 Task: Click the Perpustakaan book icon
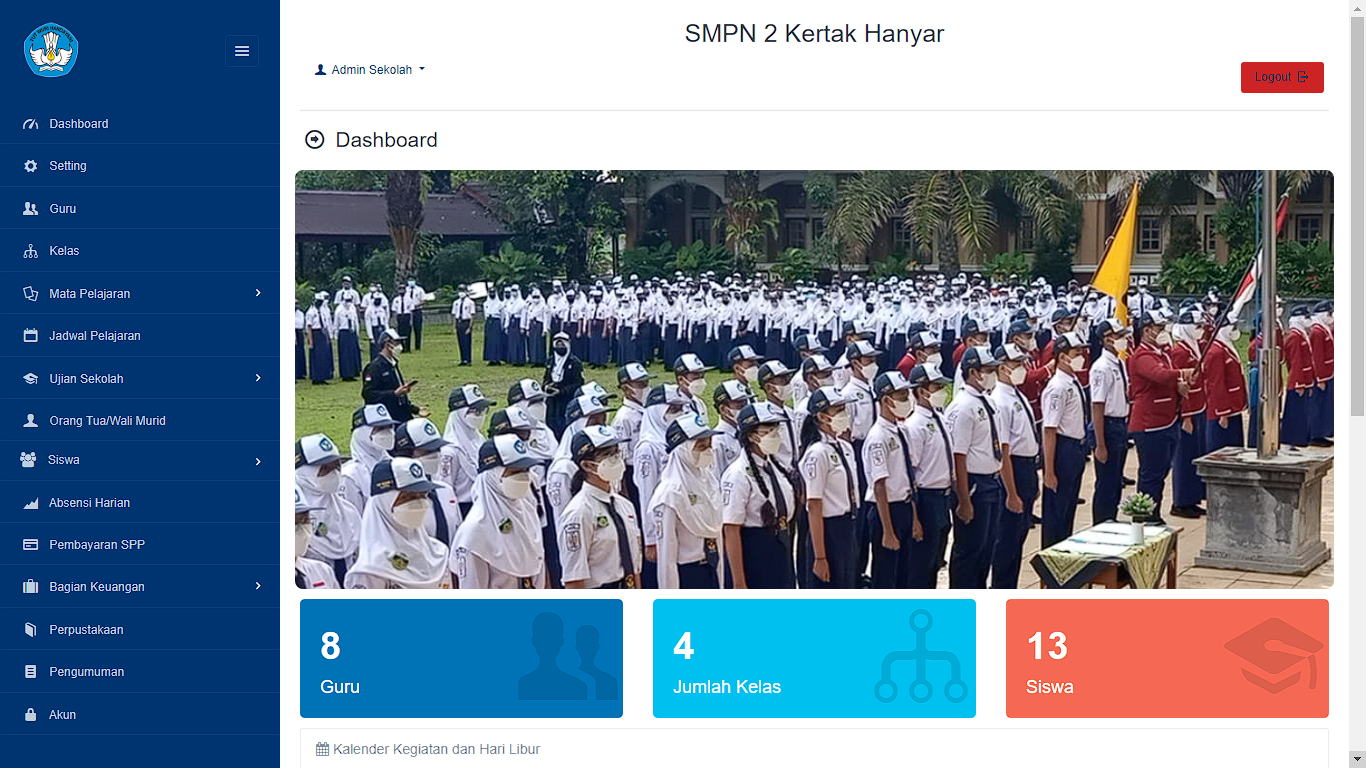[x=31, y=629]
